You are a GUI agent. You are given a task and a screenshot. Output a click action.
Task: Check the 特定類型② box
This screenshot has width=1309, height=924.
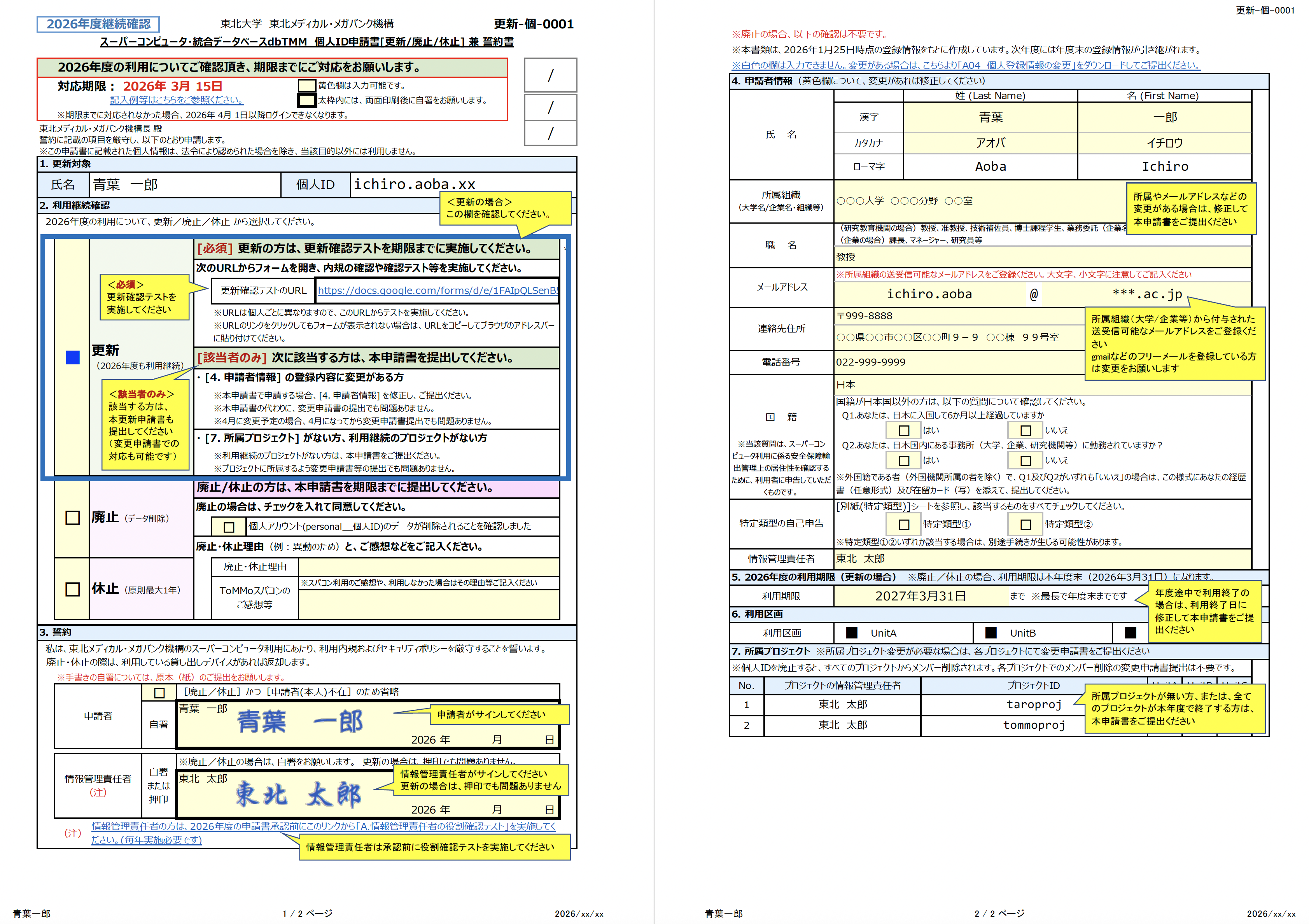(x=1025, y=525)
